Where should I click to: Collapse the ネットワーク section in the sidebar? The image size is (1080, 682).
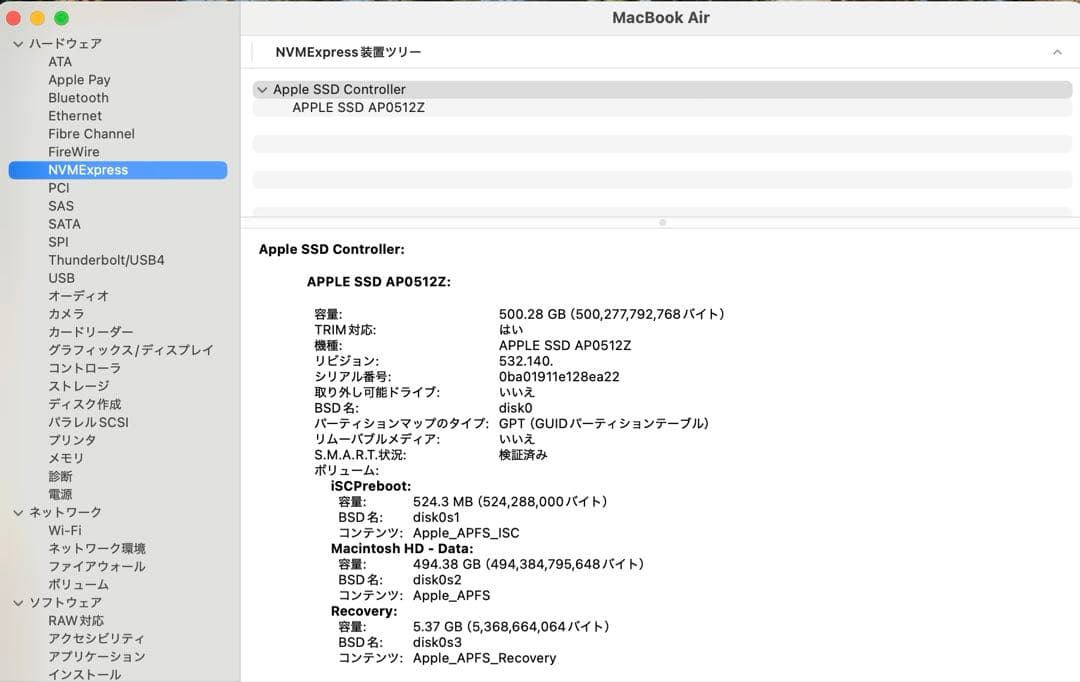coord(16,512)
